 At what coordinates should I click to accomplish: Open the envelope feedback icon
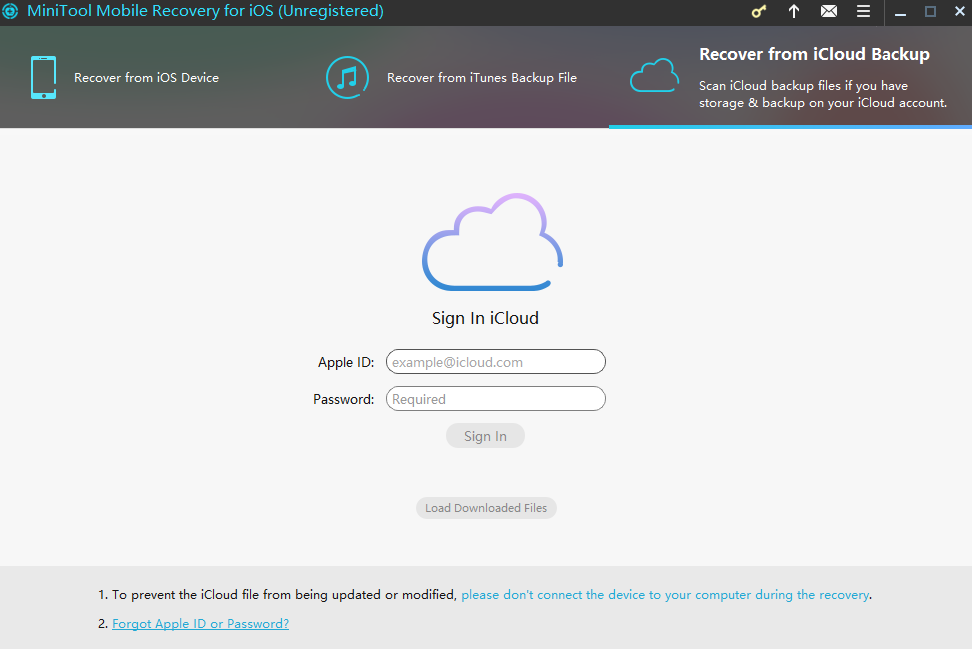pyautogui.click(x=829, y=11)
